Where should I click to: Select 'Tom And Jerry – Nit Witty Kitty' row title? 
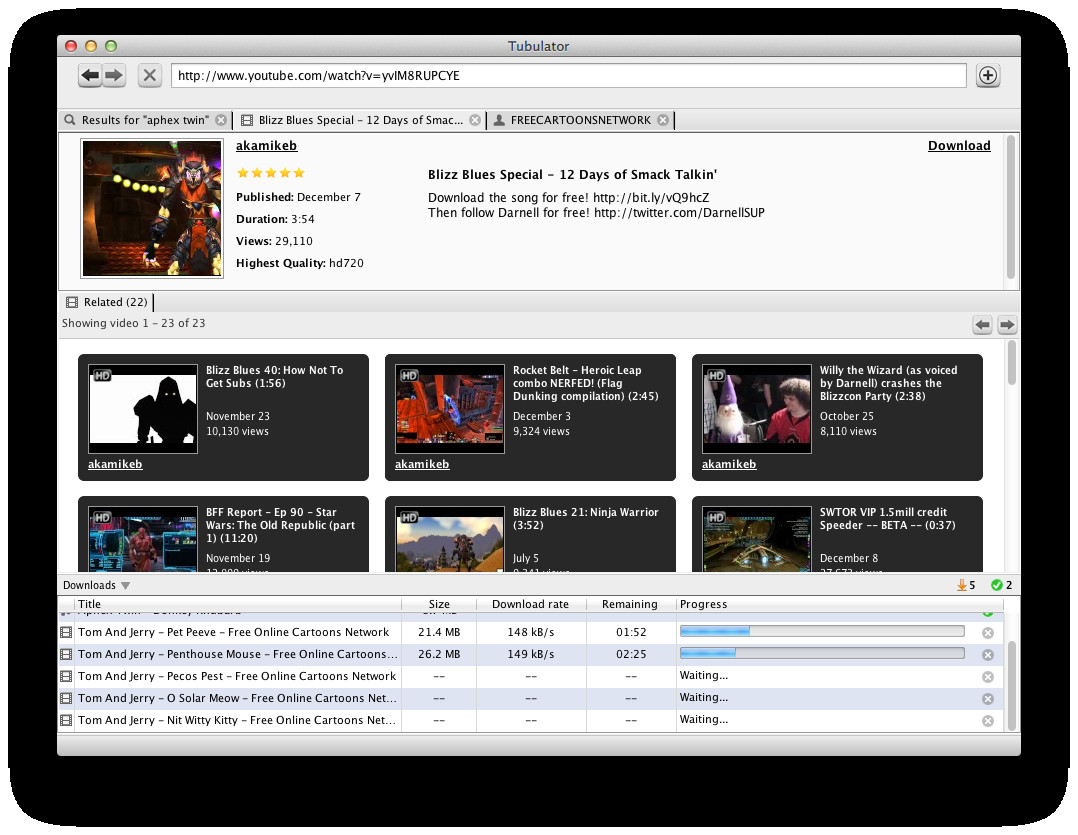pos(236,720)
